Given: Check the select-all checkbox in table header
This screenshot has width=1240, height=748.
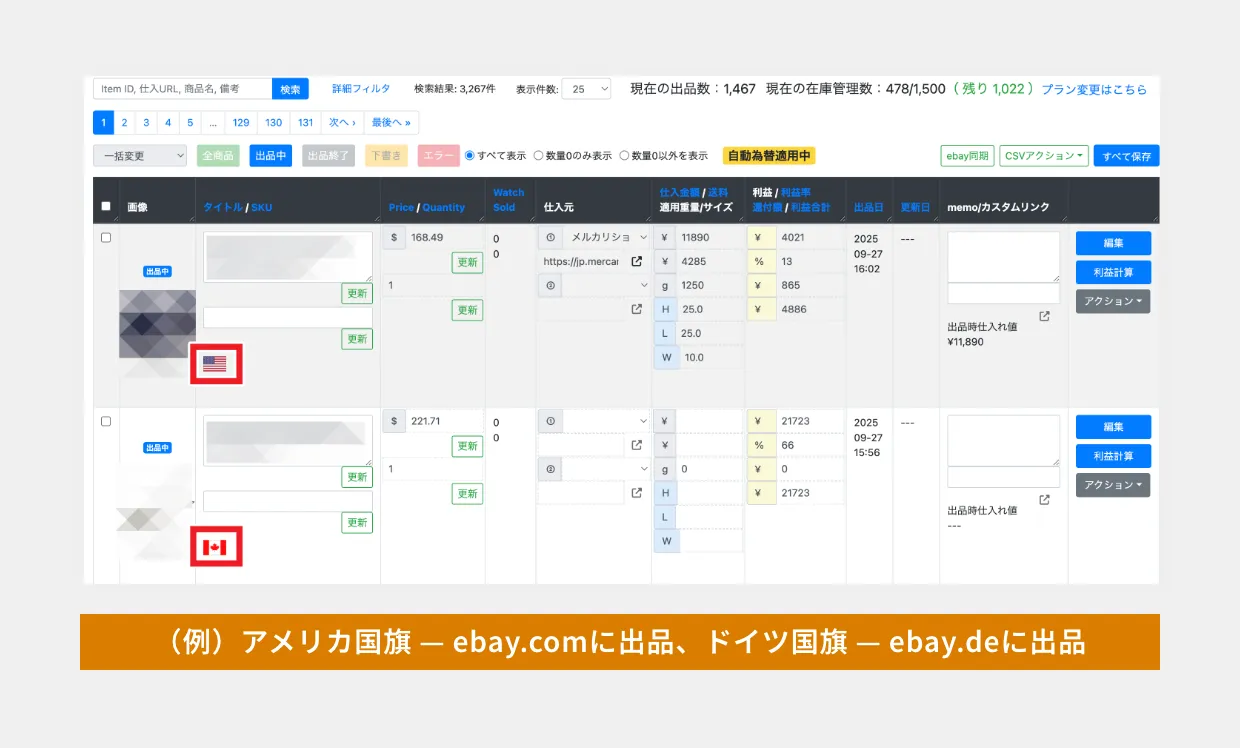Looking at the screenshot, I should click(106, 207).
